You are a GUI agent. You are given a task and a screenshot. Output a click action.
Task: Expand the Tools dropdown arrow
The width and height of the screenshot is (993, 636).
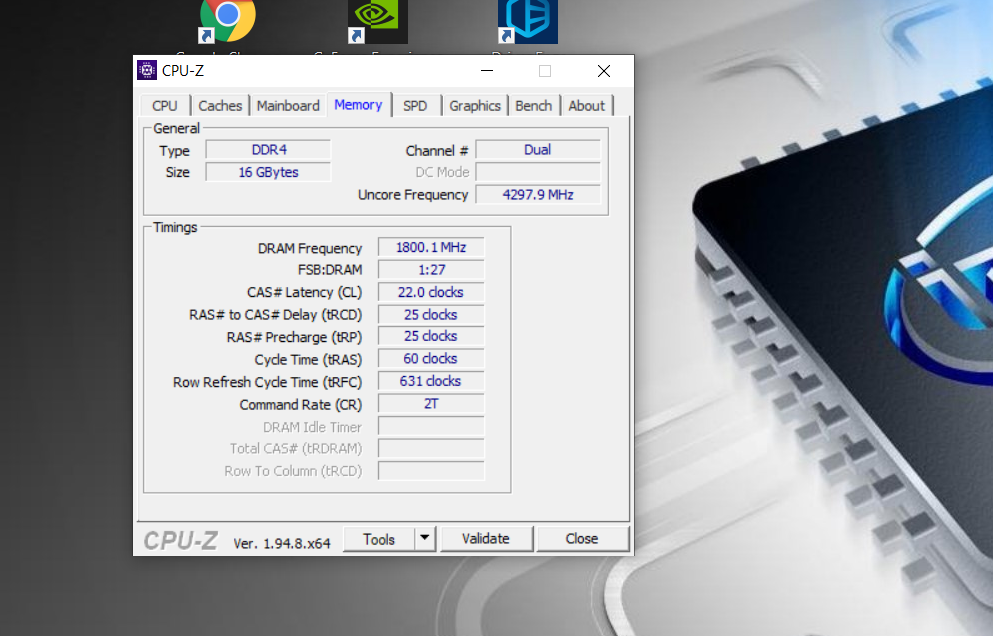pos(425,538)
